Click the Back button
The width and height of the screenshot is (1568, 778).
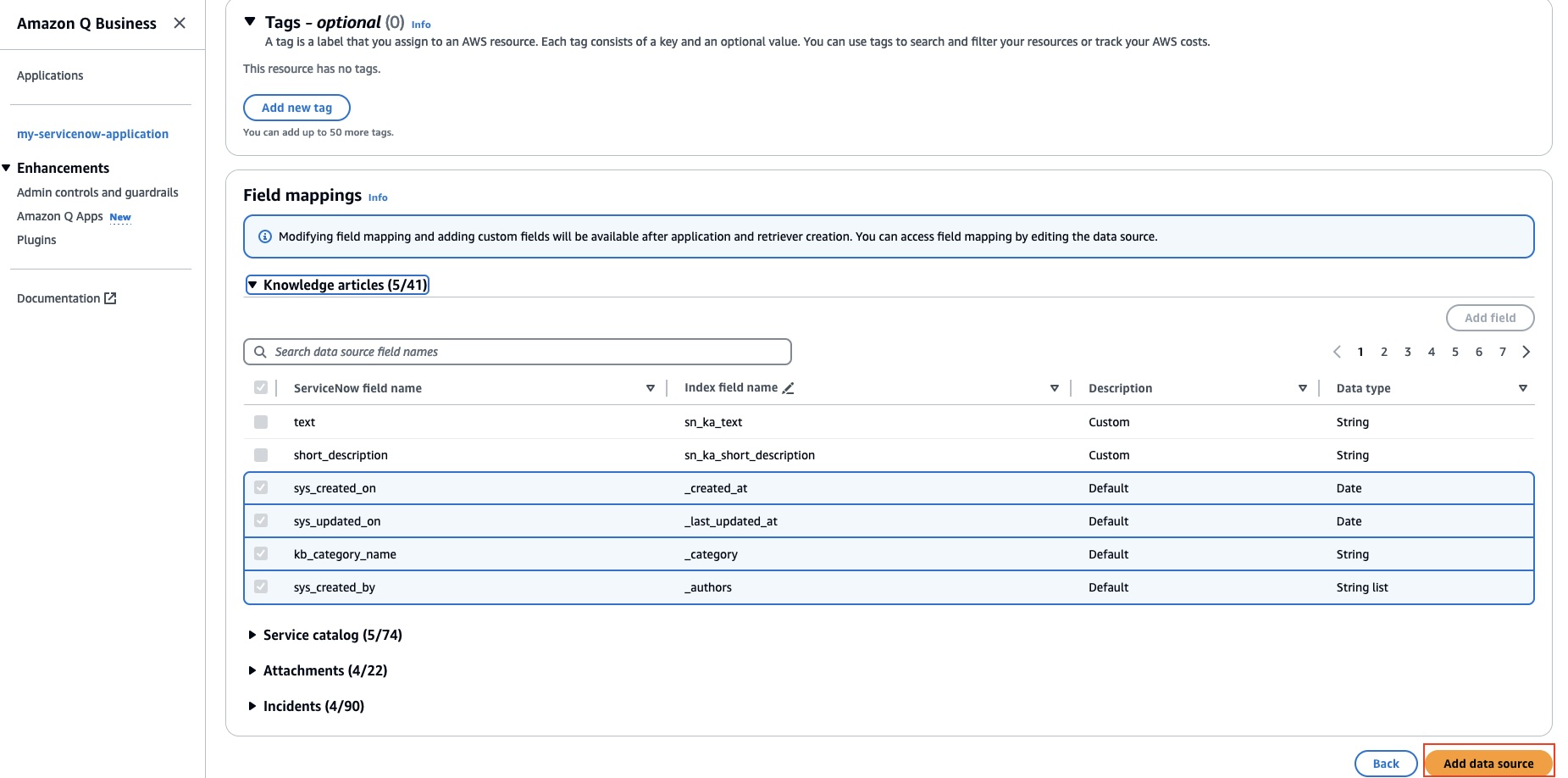[1386, 764]
